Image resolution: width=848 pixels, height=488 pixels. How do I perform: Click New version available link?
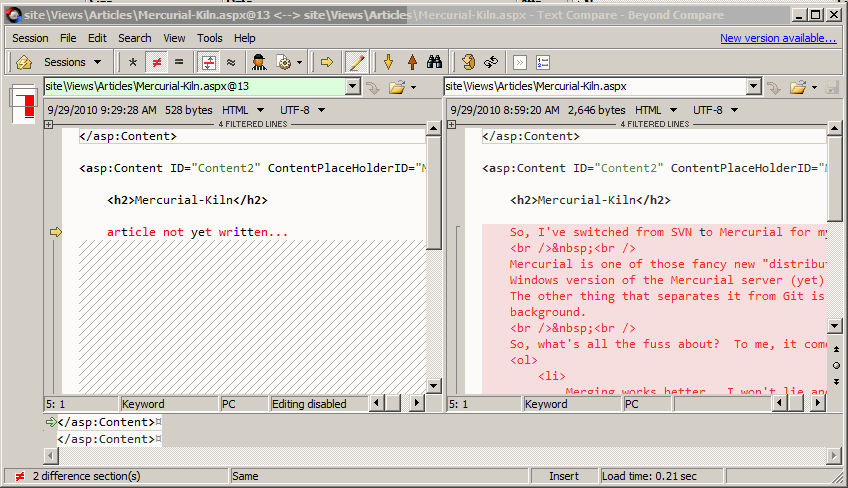778,38
